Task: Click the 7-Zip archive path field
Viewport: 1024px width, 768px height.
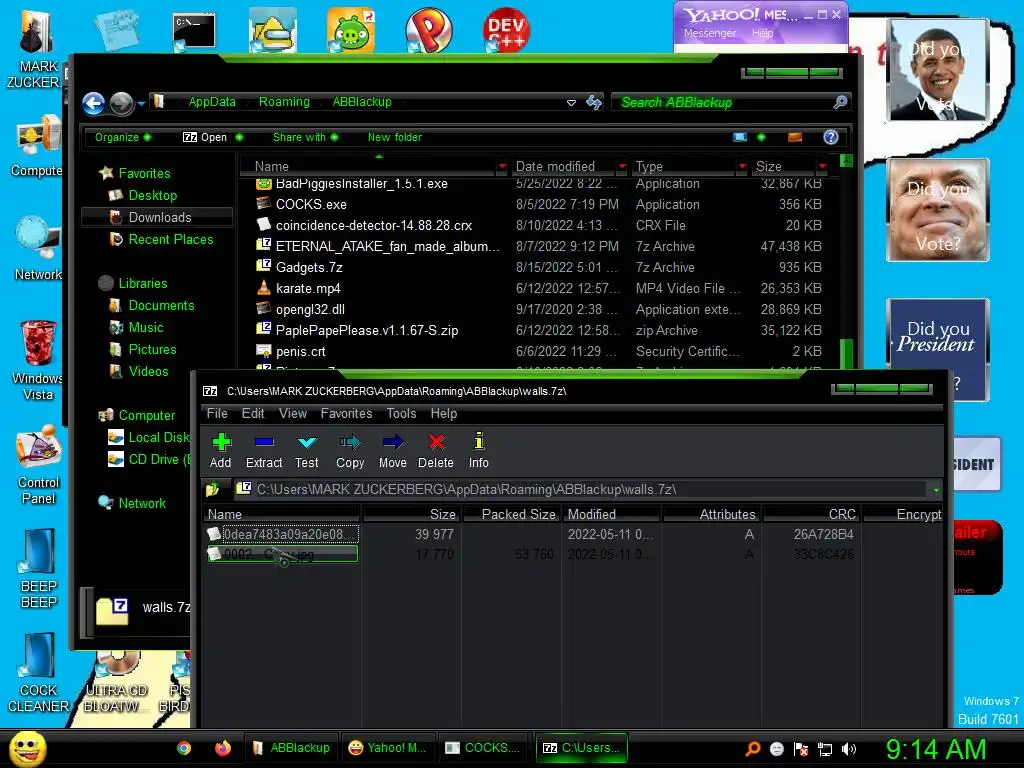Action: pyautogui.click(x=580, y=489)
